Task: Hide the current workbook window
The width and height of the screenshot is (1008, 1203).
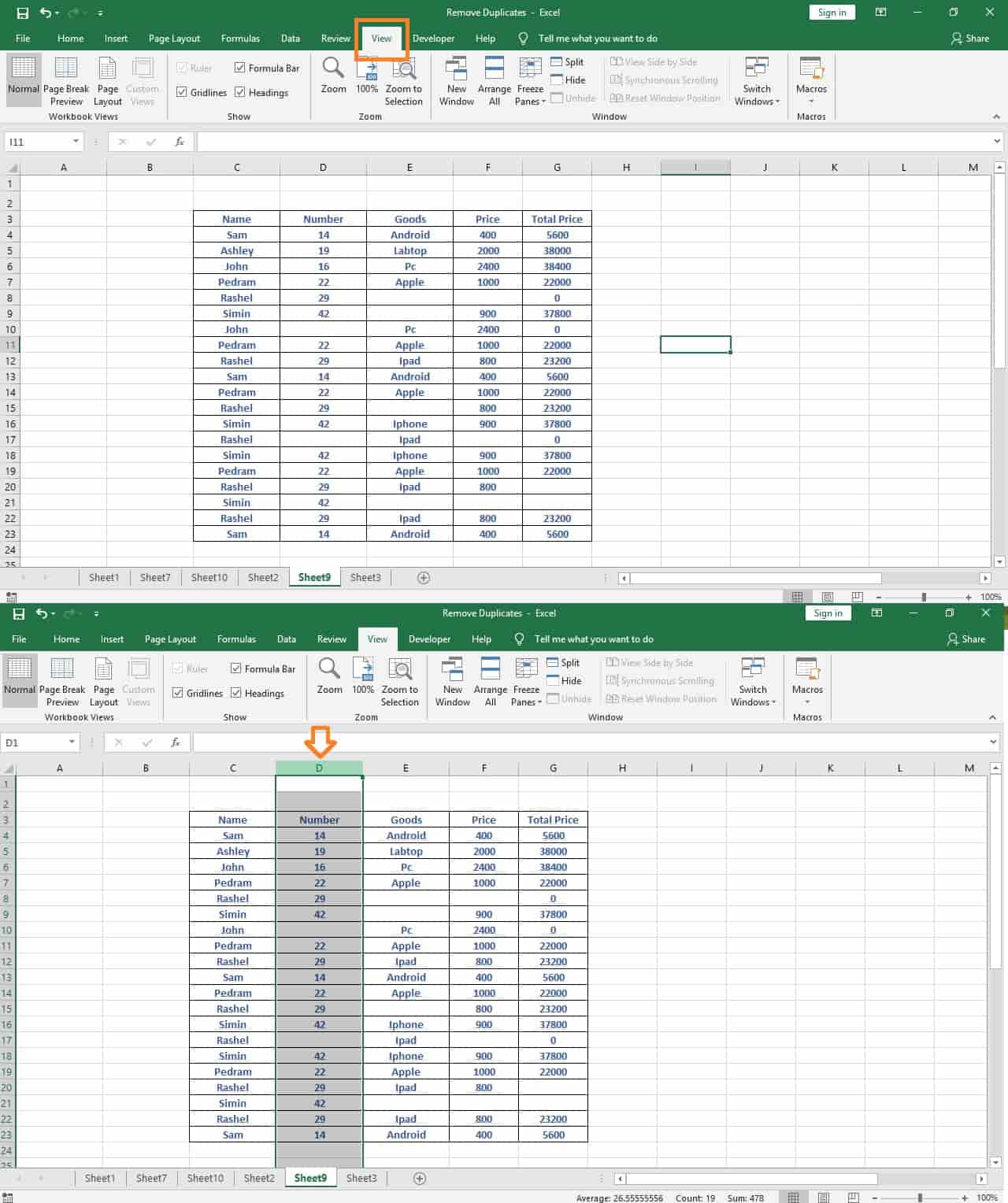Action: click(569, 80)
